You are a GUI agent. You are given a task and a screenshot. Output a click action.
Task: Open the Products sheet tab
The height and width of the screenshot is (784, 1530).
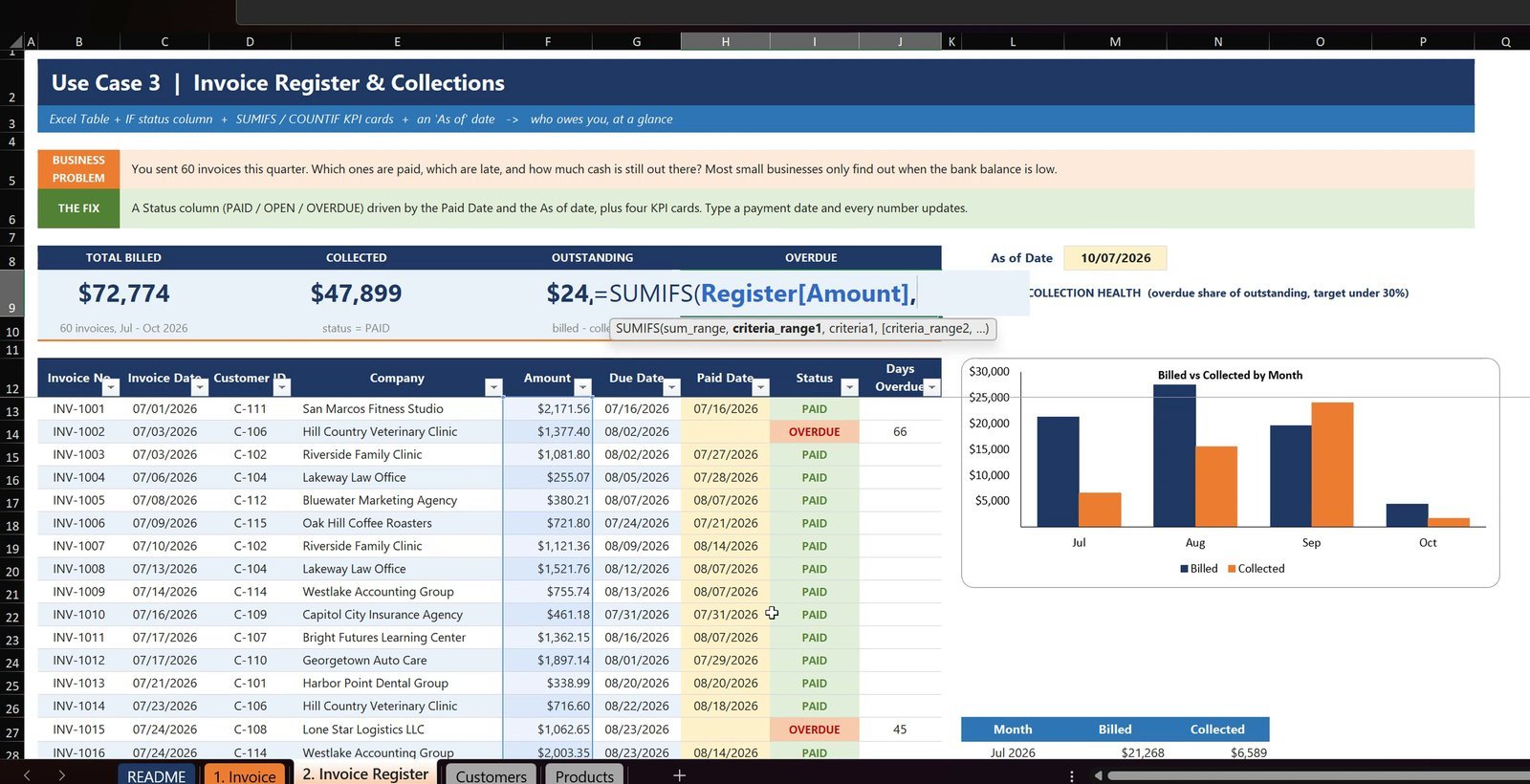pos(584,774)
